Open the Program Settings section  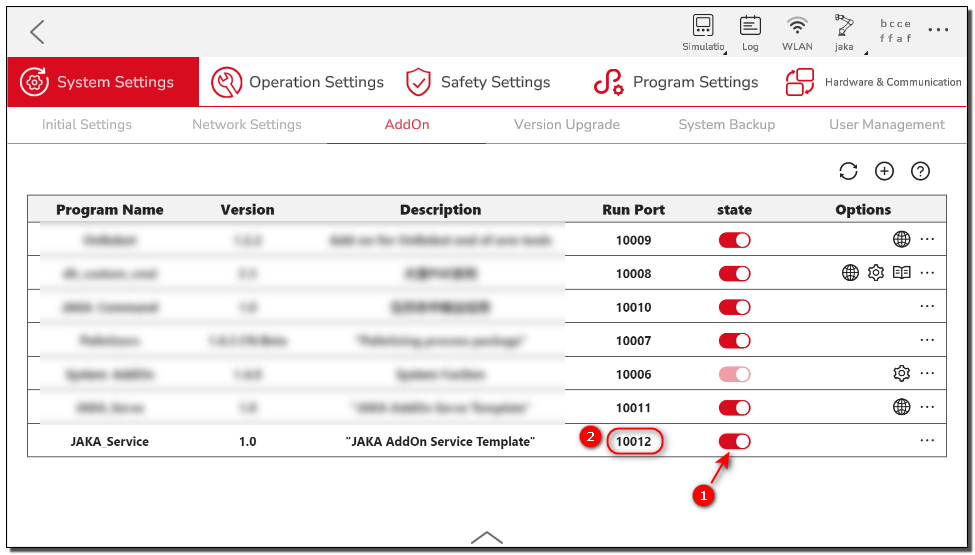676,82
